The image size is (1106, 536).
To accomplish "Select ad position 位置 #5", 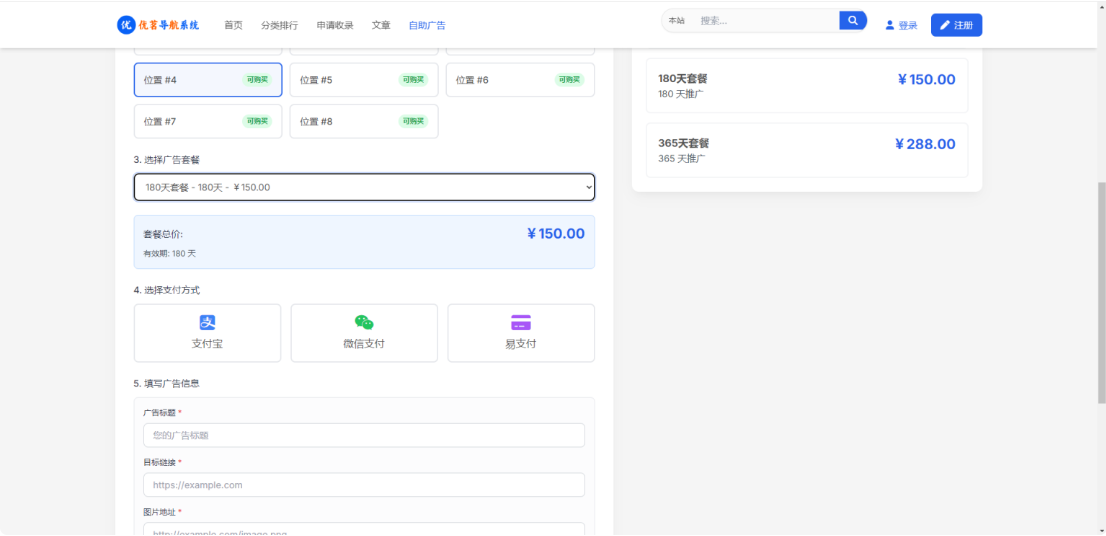I will click(x=364, y=80).
